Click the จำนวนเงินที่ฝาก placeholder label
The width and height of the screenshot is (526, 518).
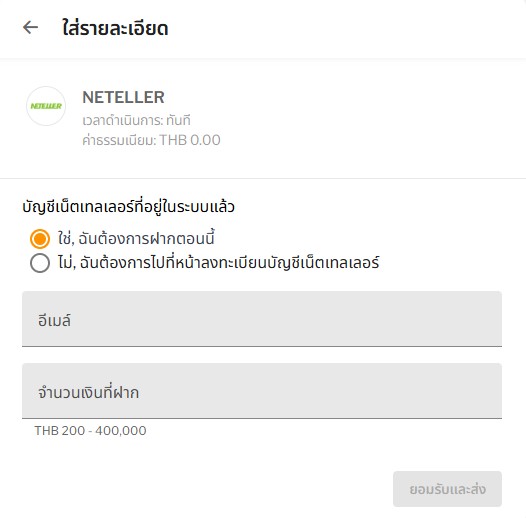[x=88, y=392]
